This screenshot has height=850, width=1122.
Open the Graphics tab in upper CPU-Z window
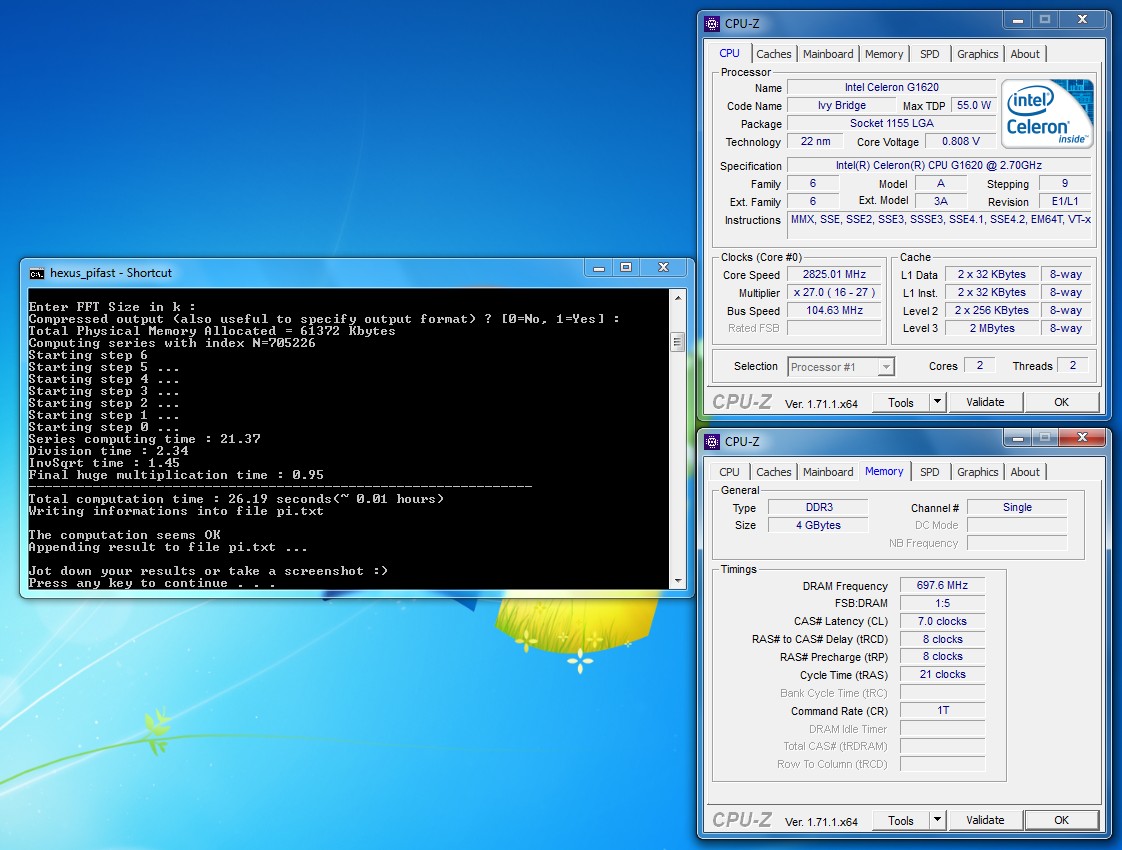click(977, 54)
